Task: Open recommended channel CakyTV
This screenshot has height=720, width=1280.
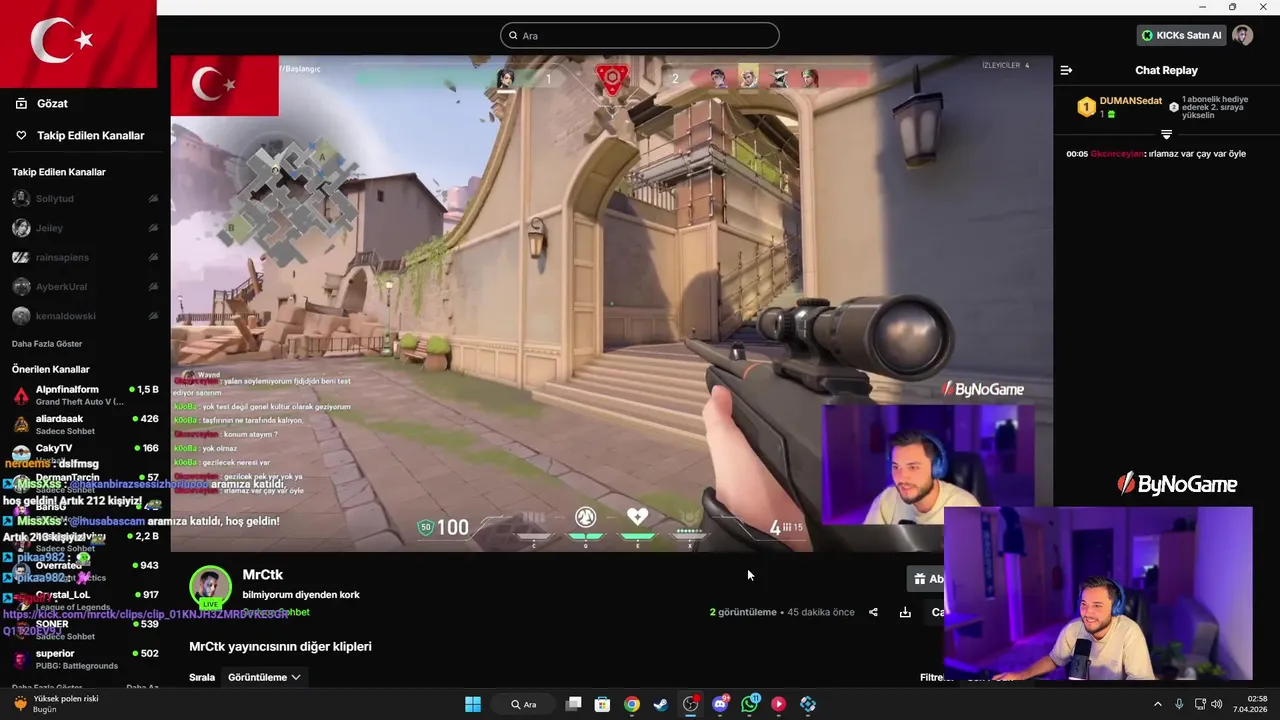Action: click(84, 453)
